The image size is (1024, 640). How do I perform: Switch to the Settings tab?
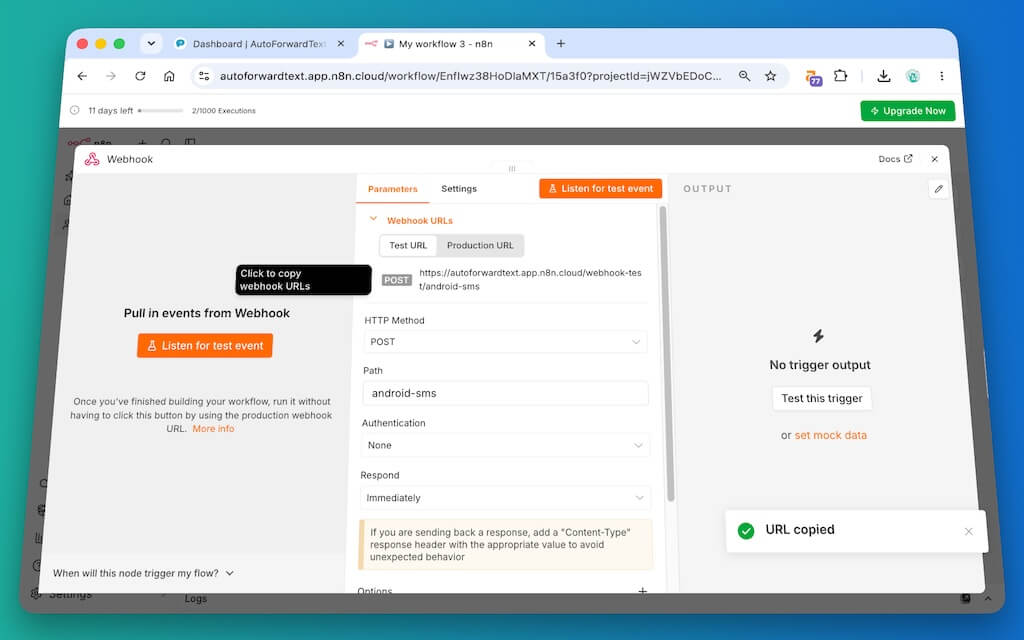(459, 189)
